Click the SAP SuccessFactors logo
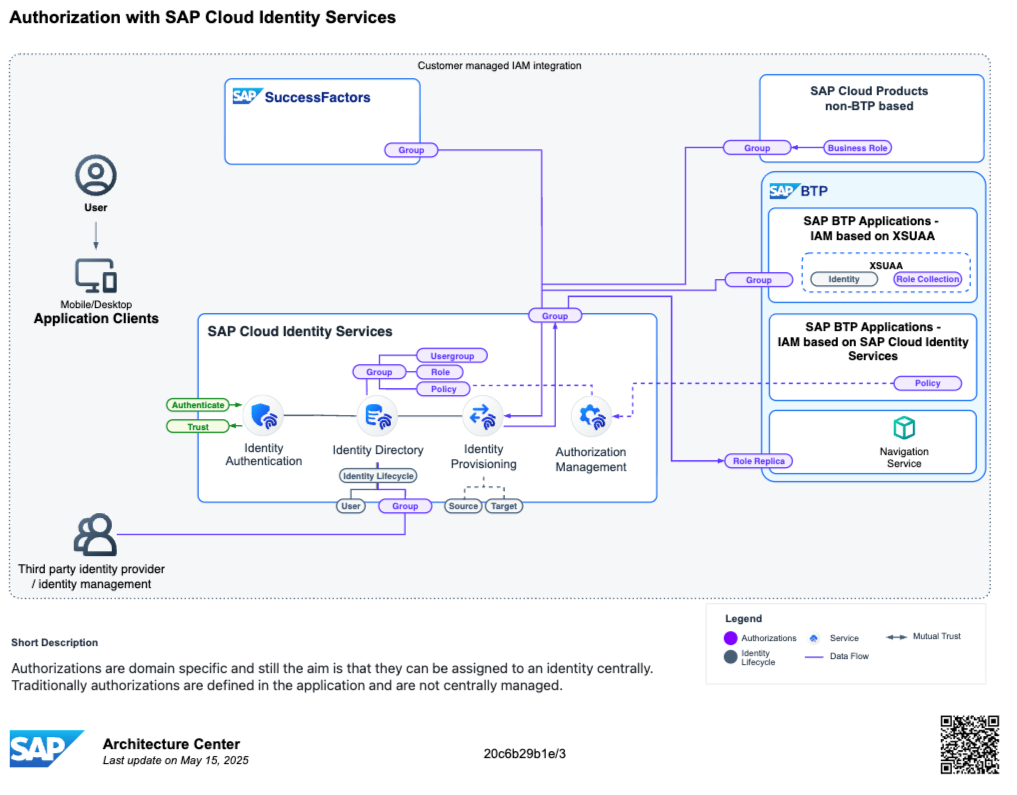Image resolution: width=1017 pixels, height=795 pixels. [x=301, y=97]
